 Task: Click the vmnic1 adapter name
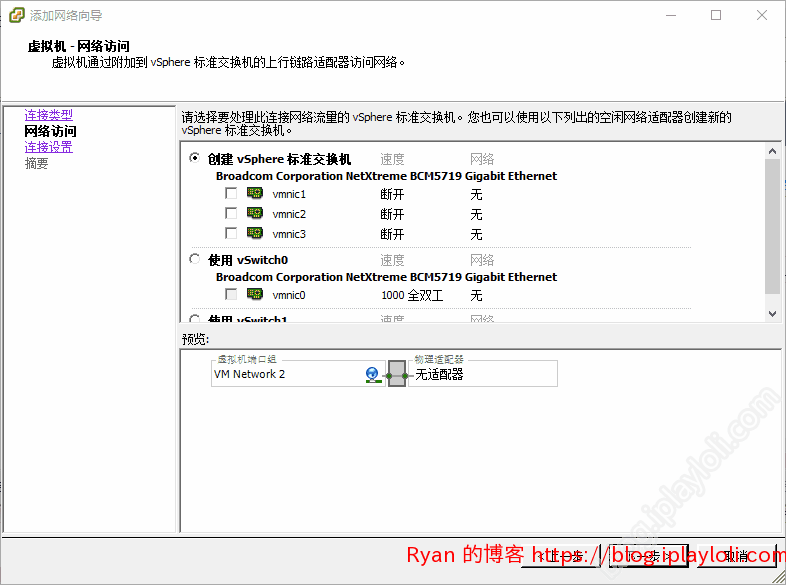pyautogui.click(x=289, y=194)
